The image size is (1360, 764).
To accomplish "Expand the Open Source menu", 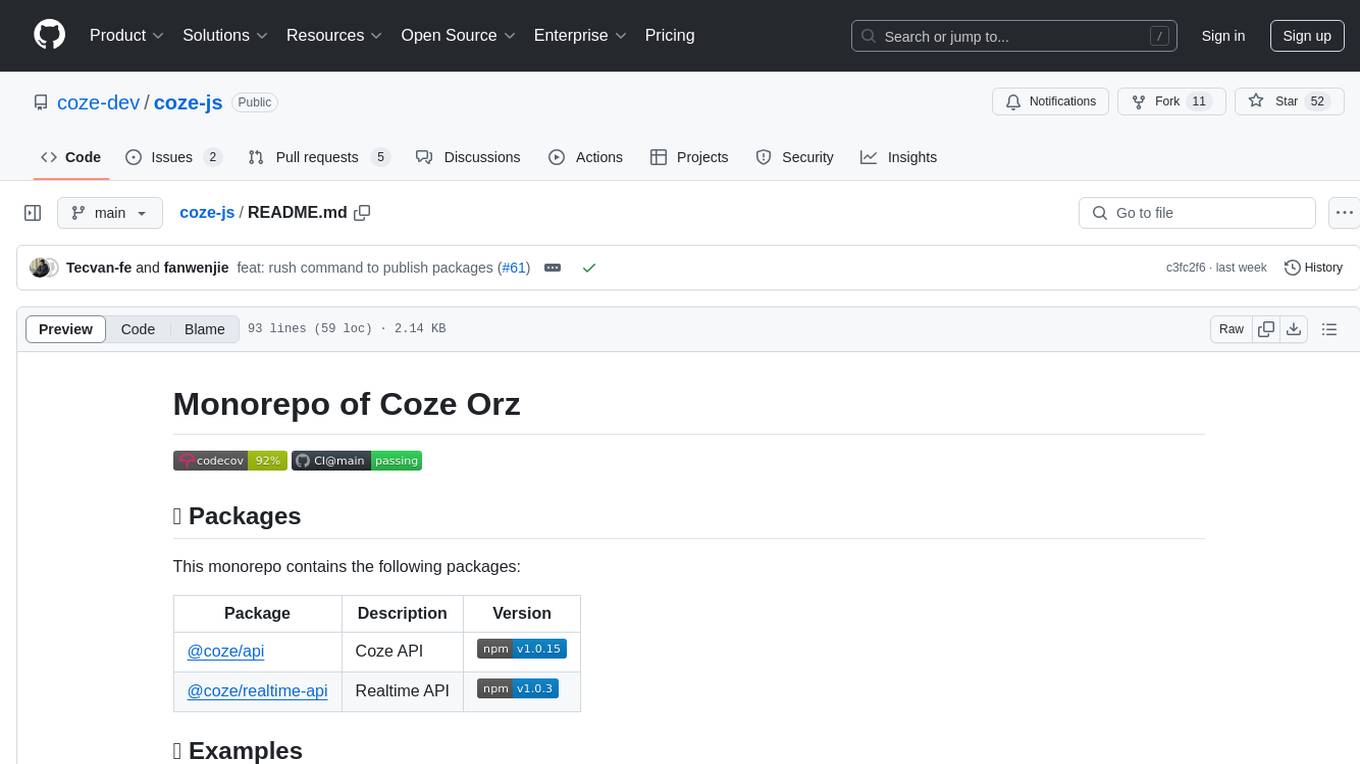I will pyautogui.click(x=458, y=35).
